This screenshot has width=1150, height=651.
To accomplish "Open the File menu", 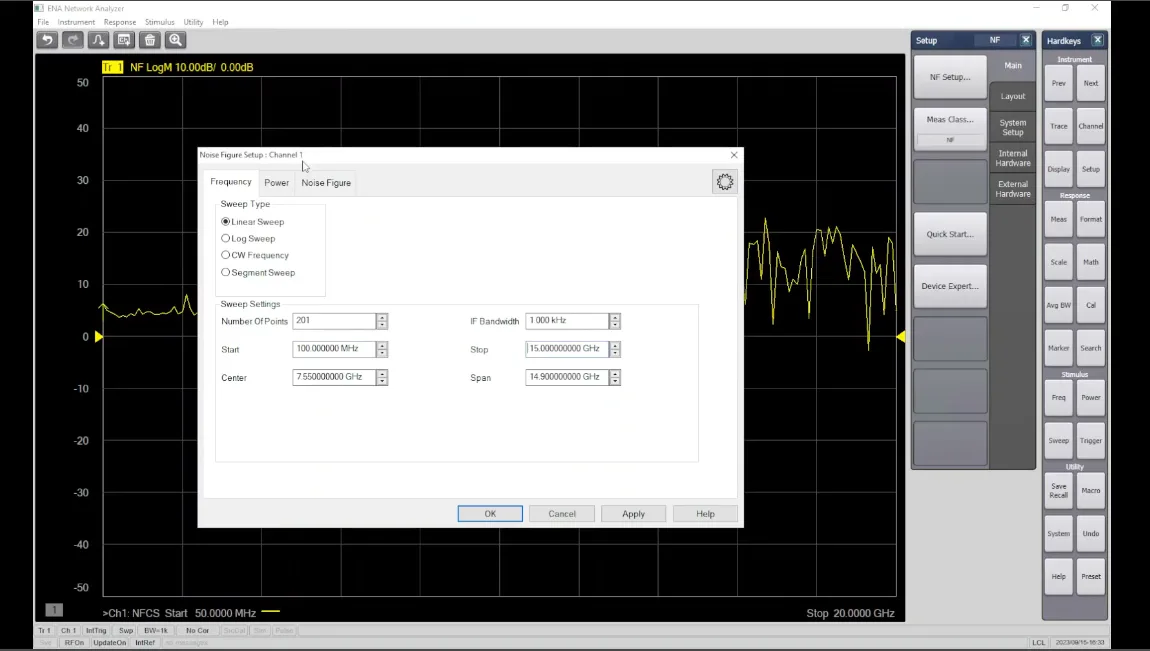I will click(x=43, y=22).
